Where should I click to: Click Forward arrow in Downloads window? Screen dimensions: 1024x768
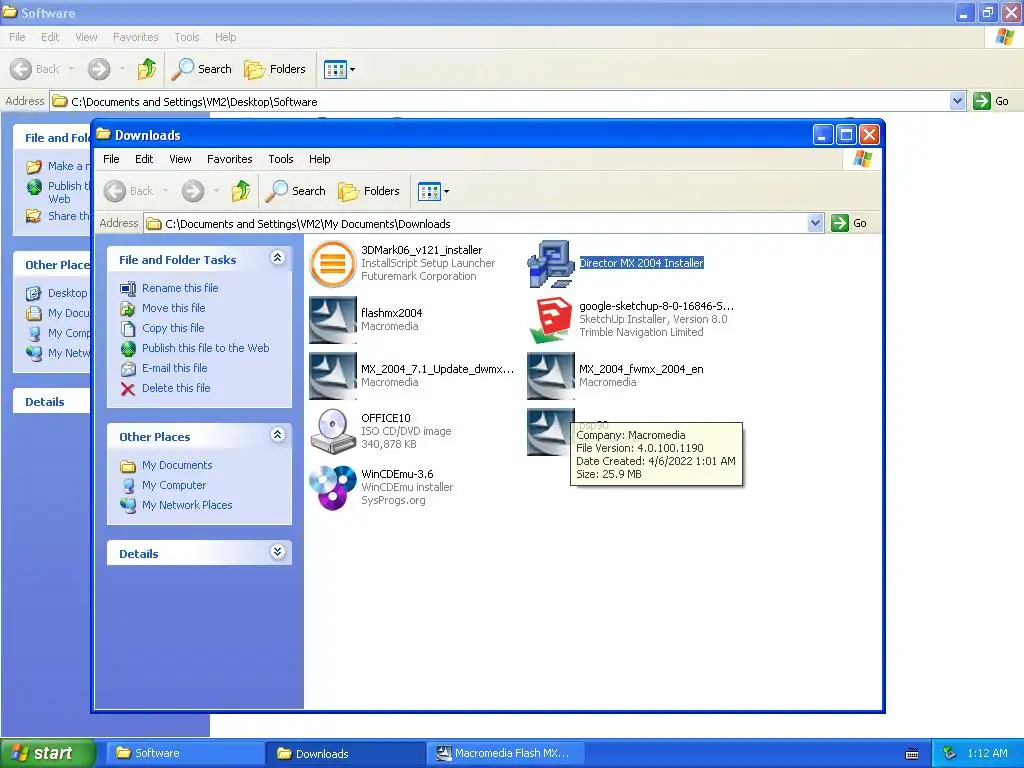[x=193, y=191]
